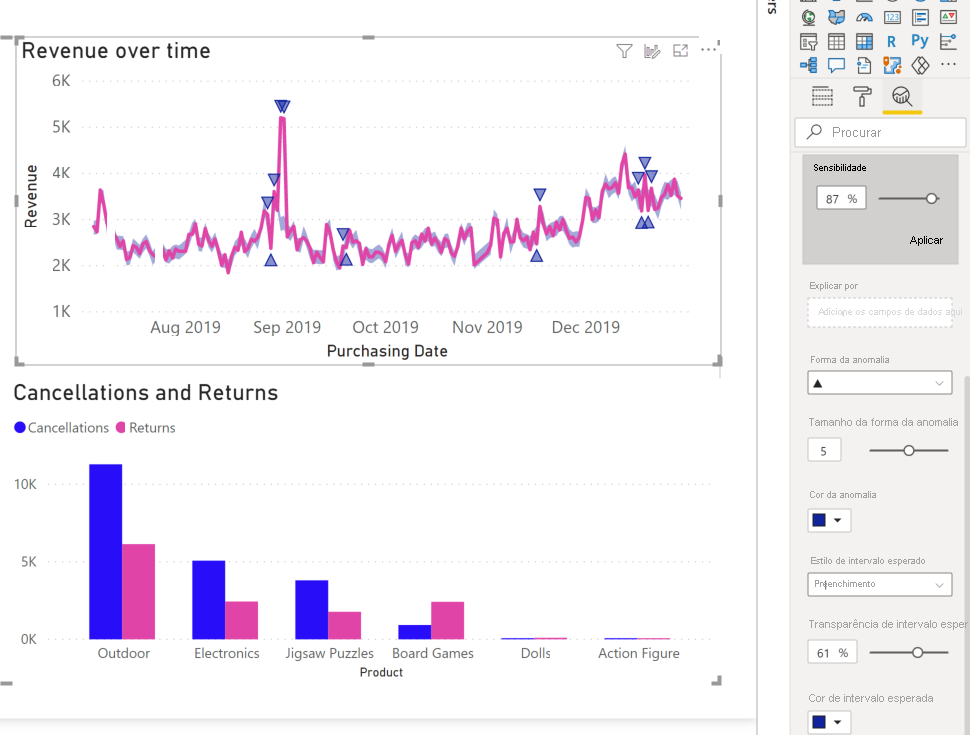
Task: Select the R script visual
Action: pyautogui.click(x=891, y=41)
